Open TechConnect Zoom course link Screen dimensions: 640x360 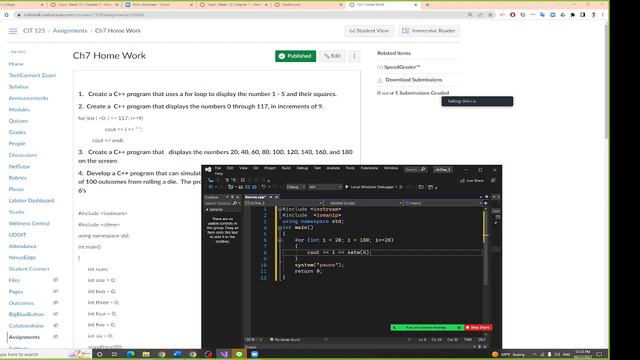pyautogui.click(x=32, y=75)
